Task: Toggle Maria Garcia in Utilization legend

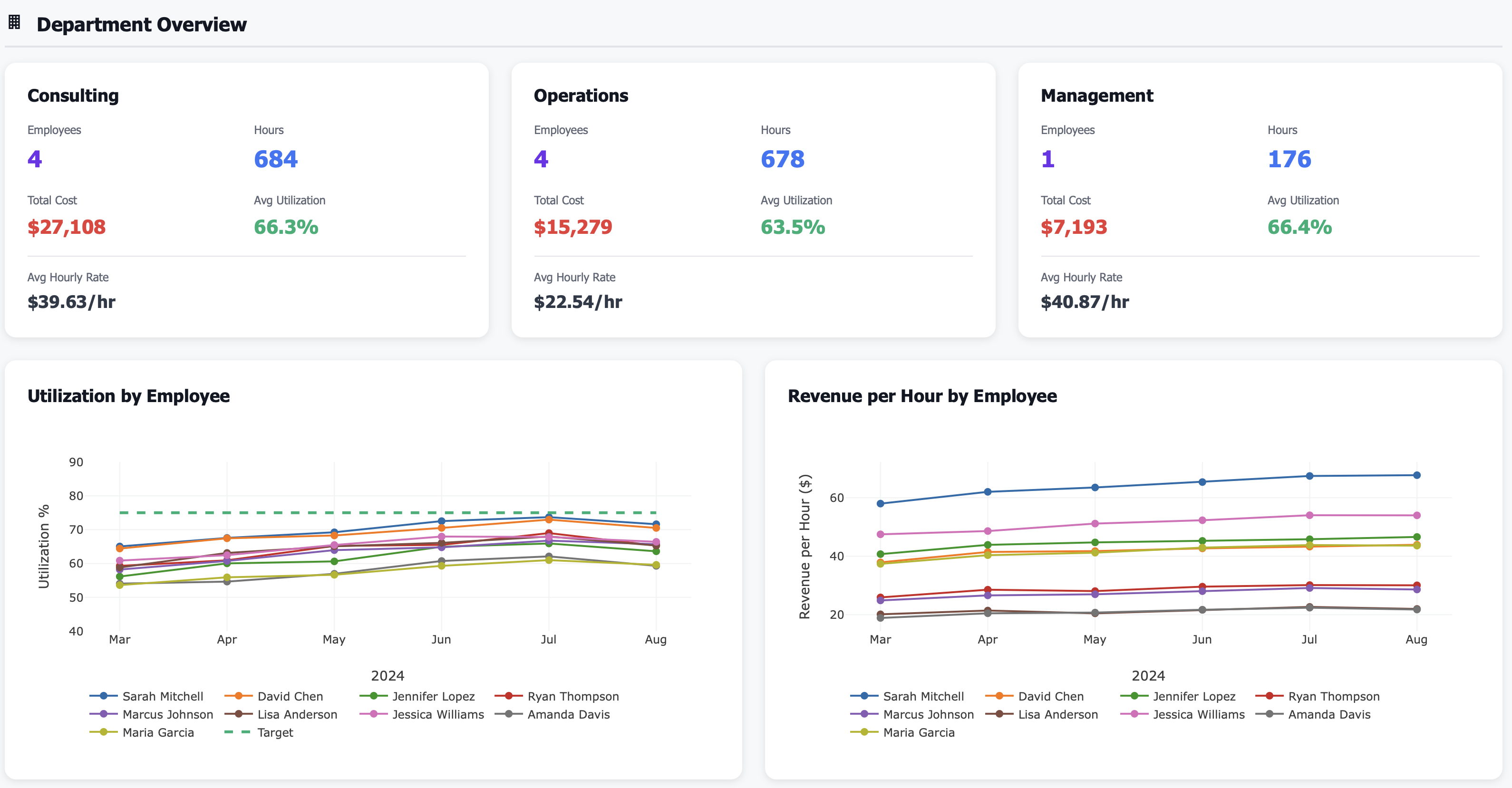Action: [x=157, y=732]
